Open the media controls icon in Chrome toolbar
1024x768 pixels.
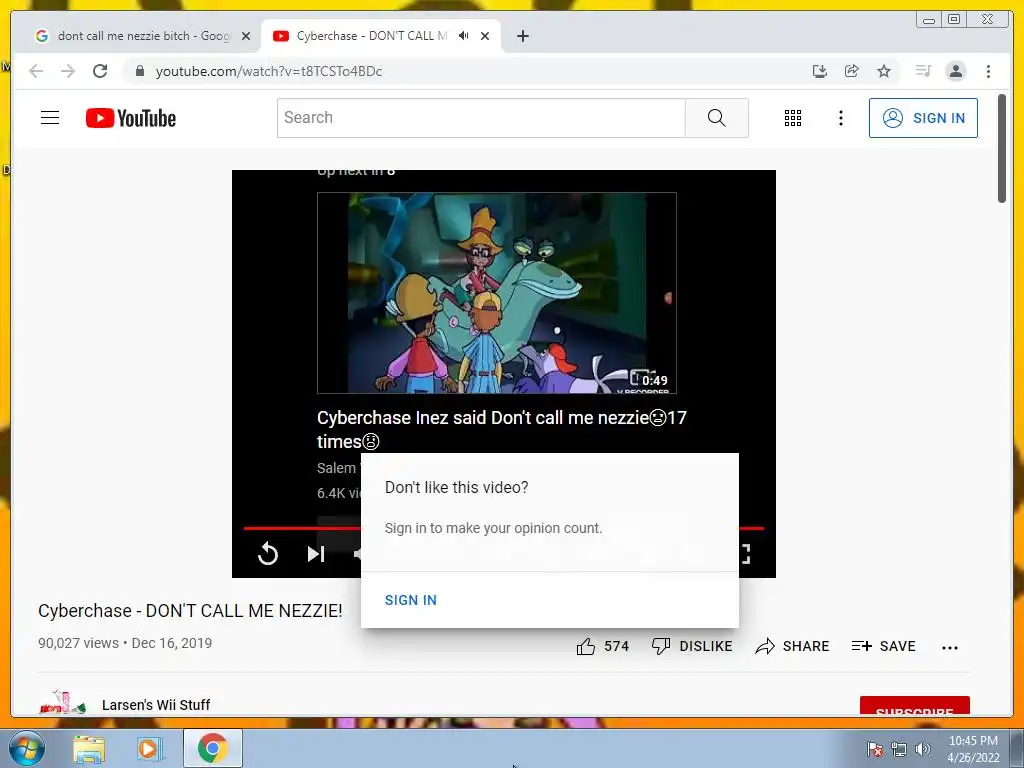click(x=923, y=71)
